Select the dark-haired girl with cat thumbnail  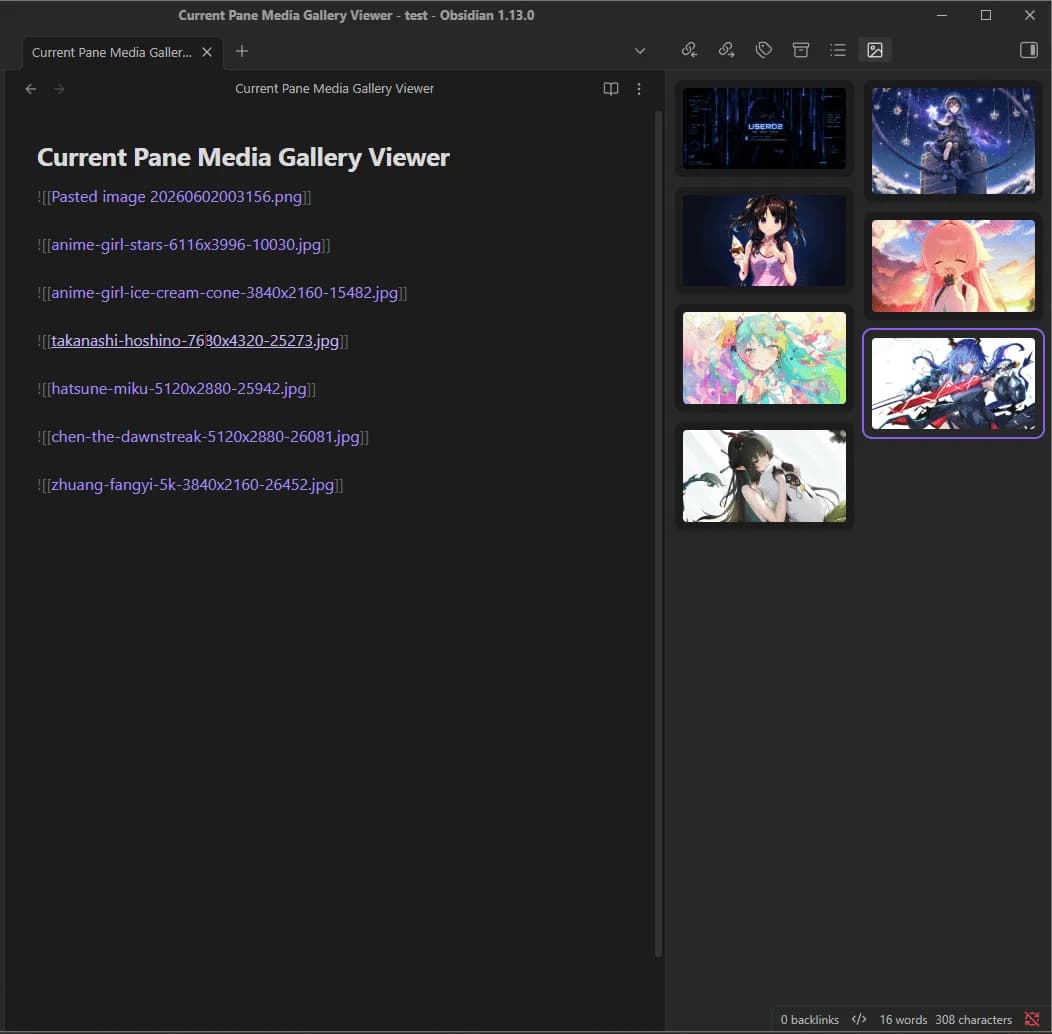(764, 476)
